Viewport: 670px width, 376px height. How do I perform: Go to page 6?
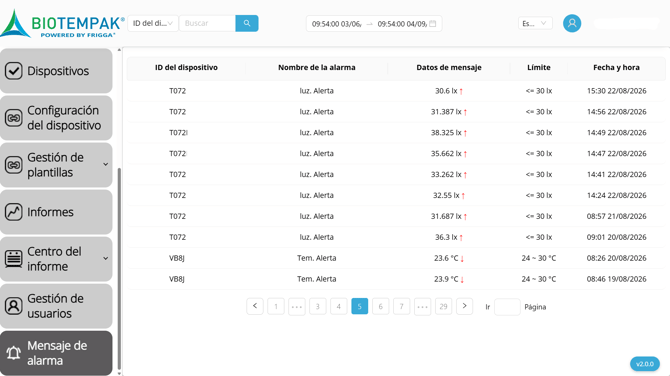pos(380,306)
